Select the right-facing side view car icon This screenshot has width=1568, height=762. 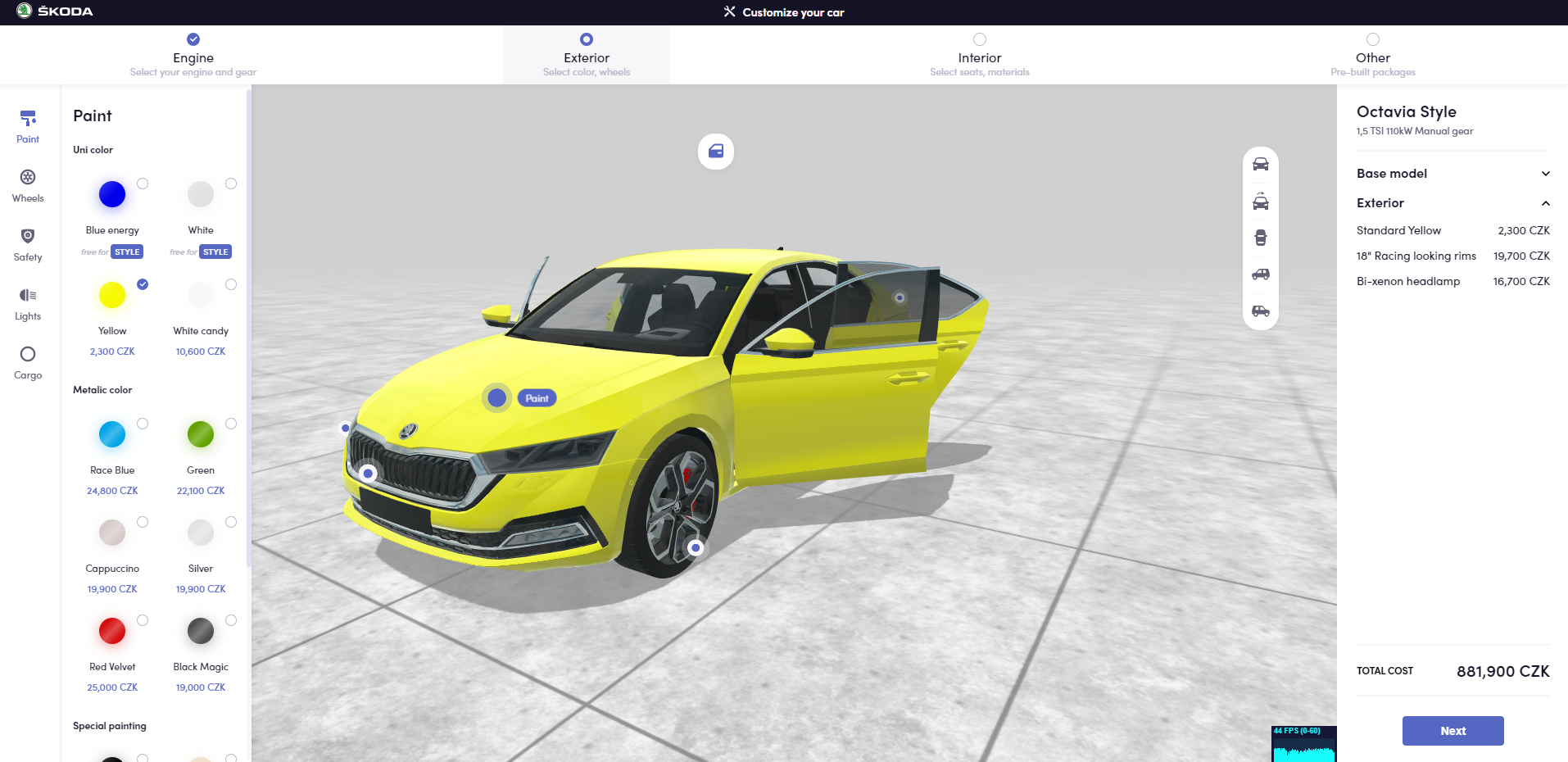pos(1261,311)
